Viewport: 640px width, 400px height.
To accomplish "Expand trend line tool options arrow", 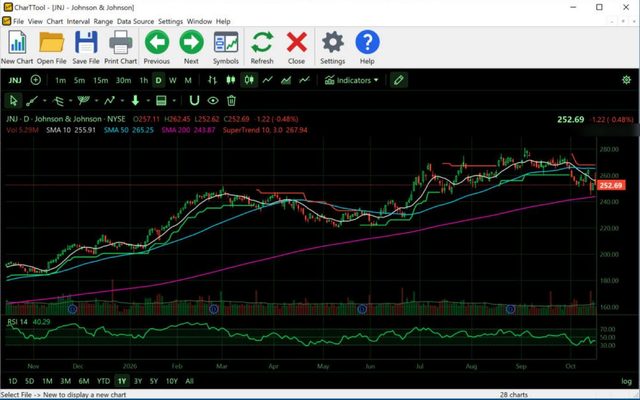I will click(44, 101).
